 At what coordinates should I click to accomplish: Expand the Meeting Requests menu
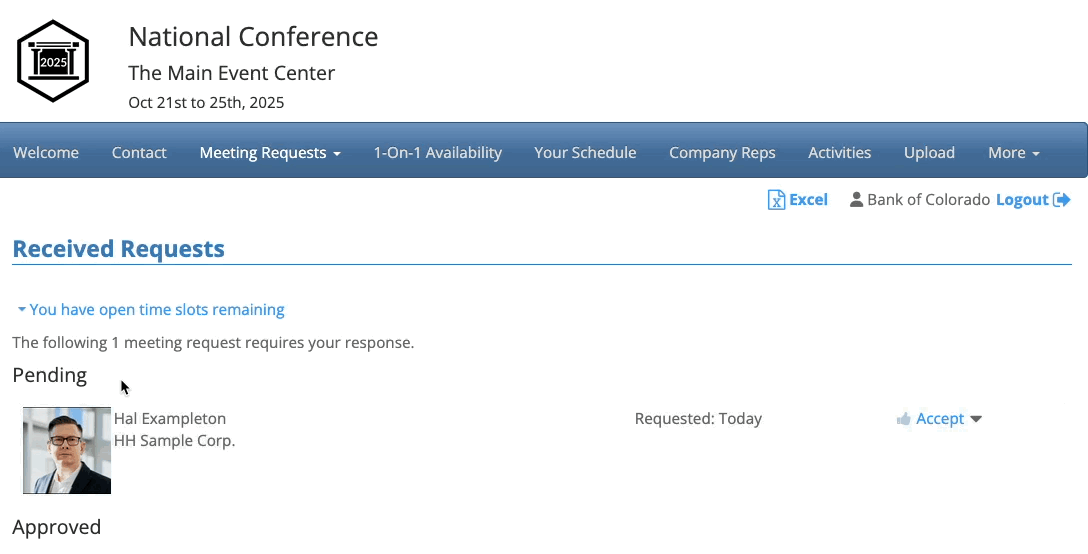(270, 153)
